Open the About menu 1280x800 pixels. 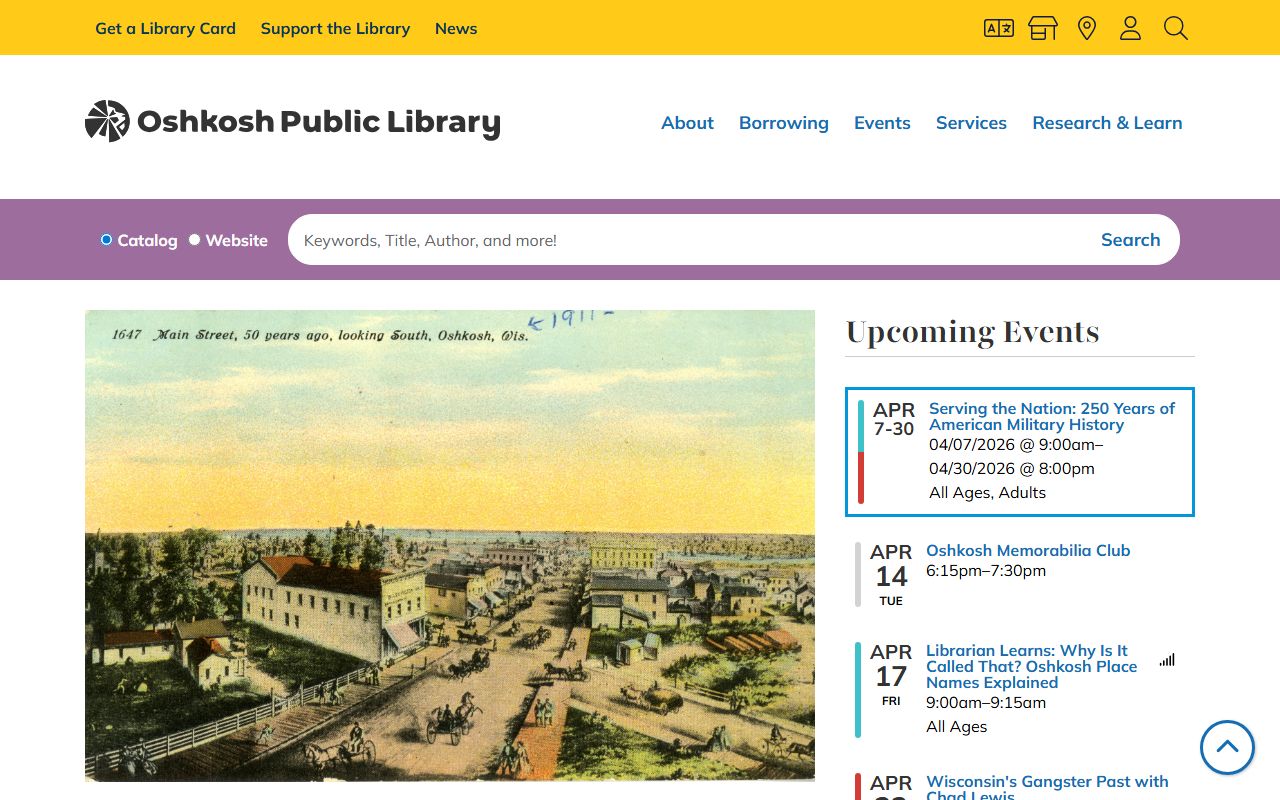pyautogui.click(x=687, y=123)
